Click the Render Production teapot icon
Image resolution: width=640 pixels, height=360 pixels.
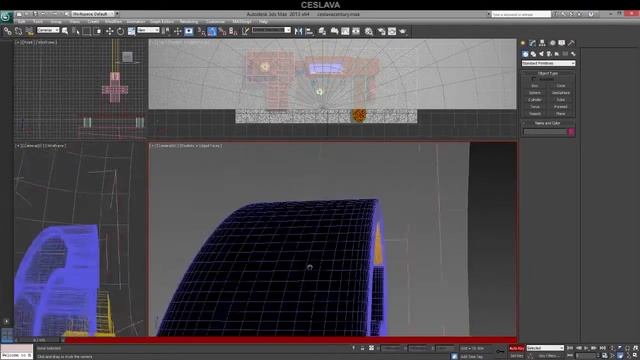pos(403,31)
